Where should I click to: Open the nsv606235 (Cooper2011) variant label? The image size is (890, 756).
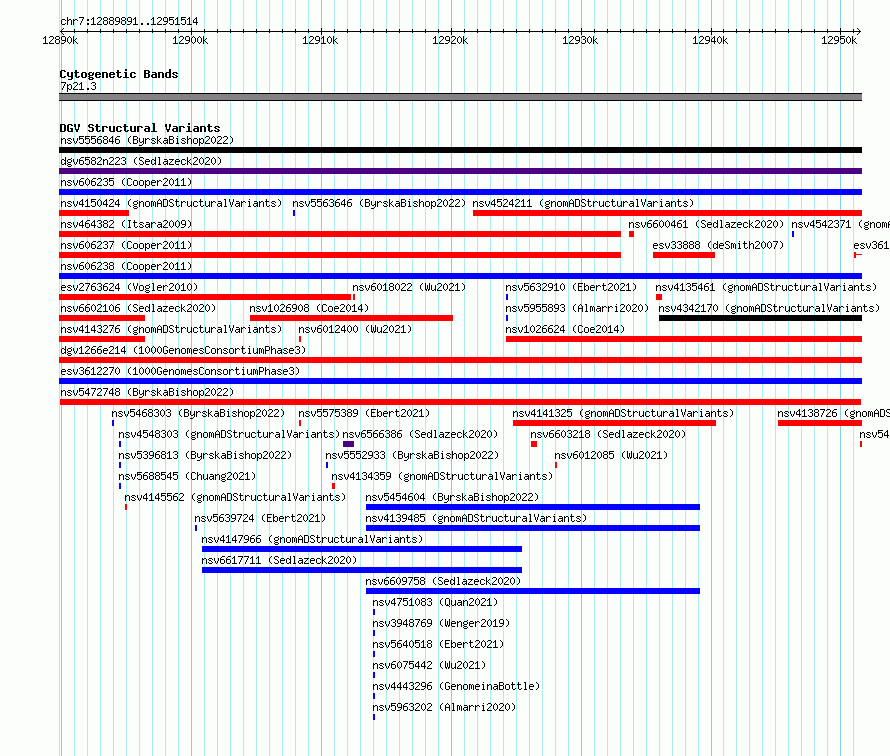[x=126, y=182]
